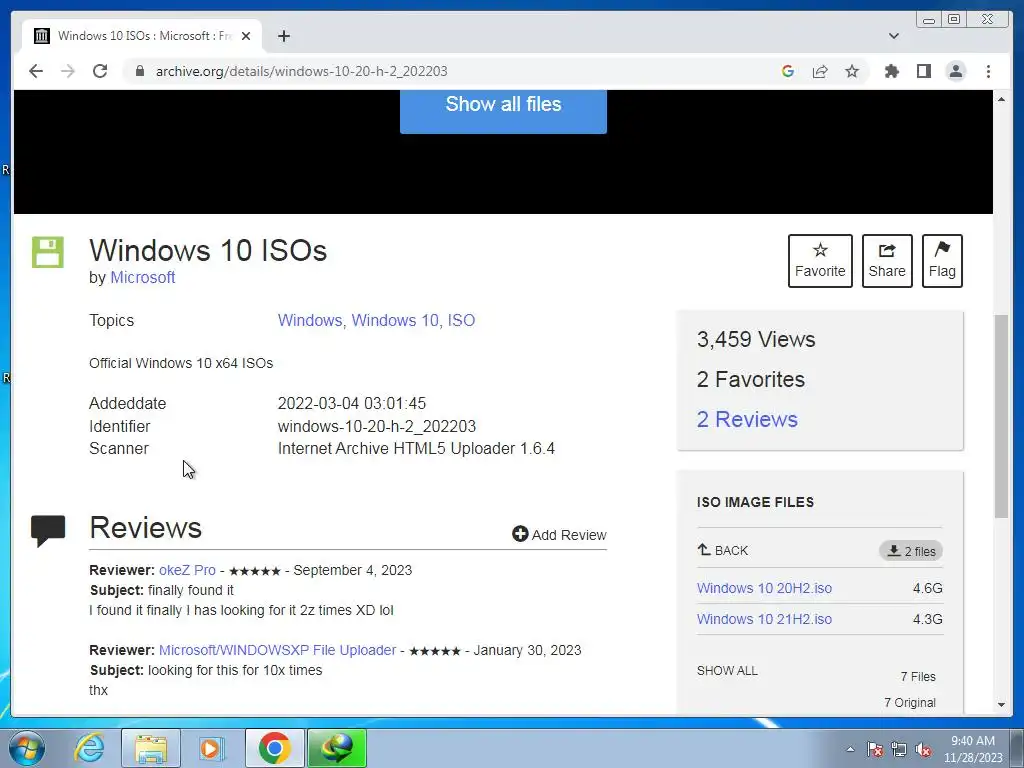Download Windows 10 20H2.iso
This screenshot has width=1024, height=768.
pos(764,588)
